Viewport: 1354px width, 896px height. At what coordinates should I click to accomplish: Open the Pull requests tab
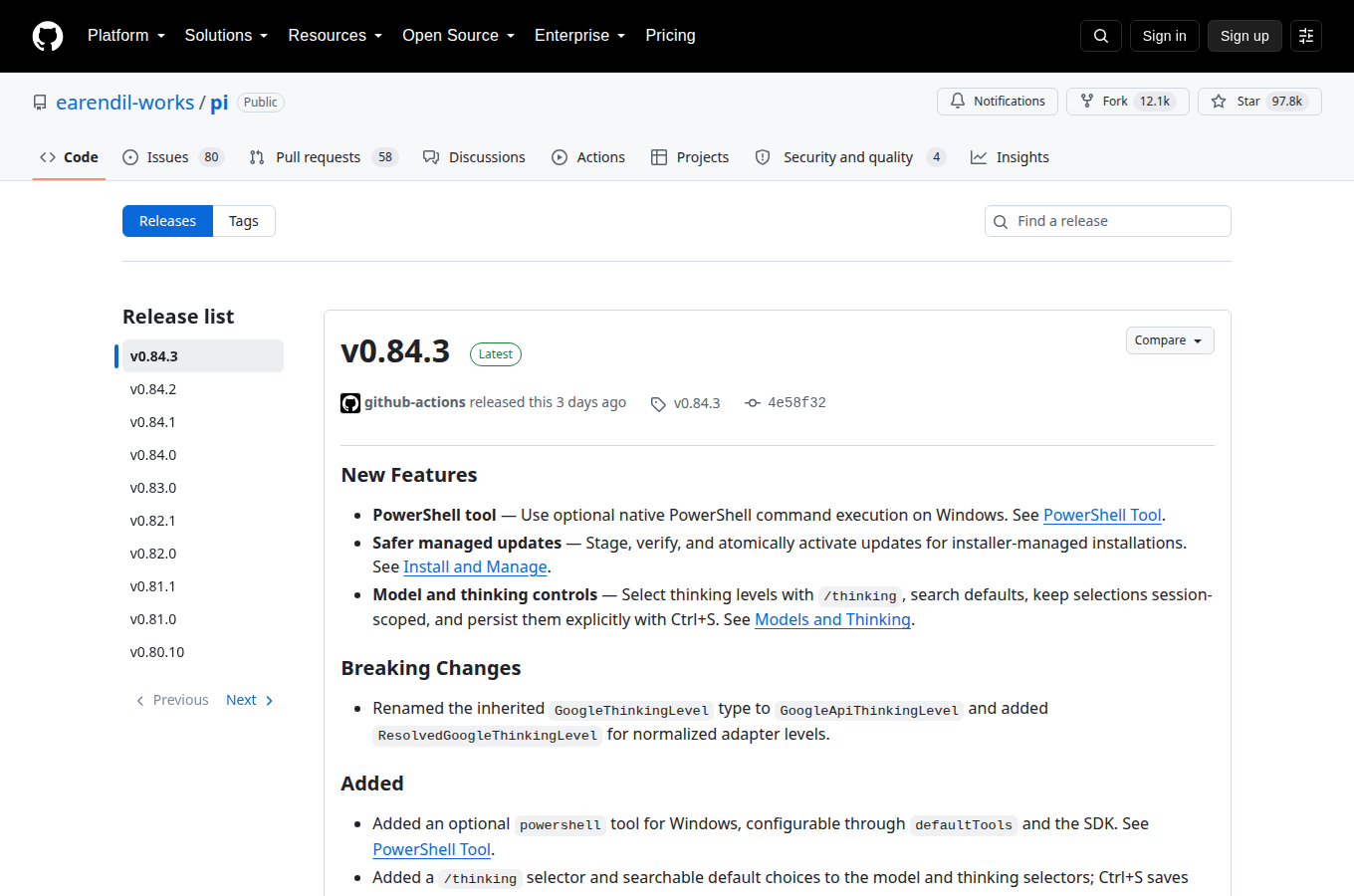coord(324,157)
